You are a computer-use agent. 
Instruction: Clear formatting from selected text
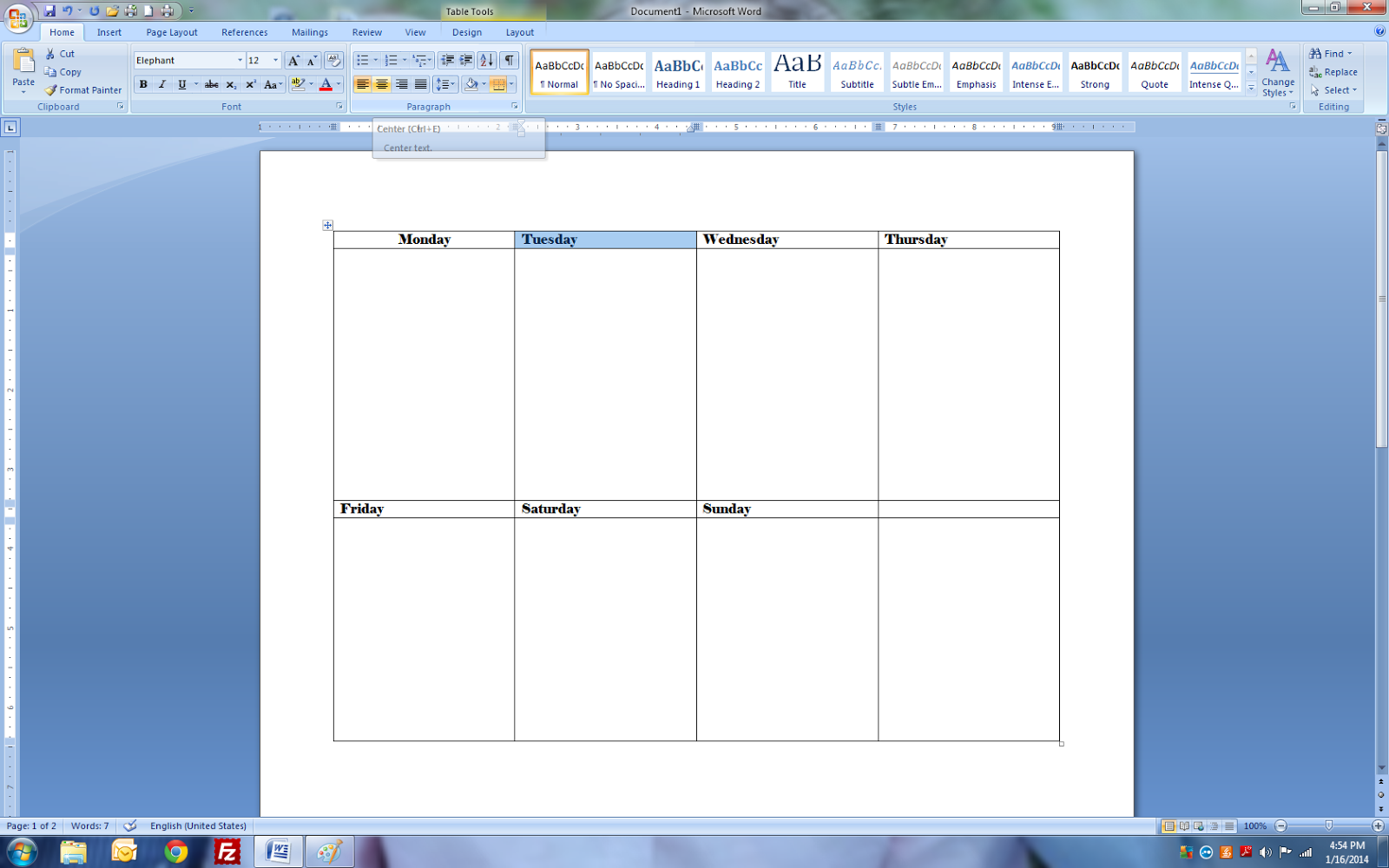click(334, 61)
